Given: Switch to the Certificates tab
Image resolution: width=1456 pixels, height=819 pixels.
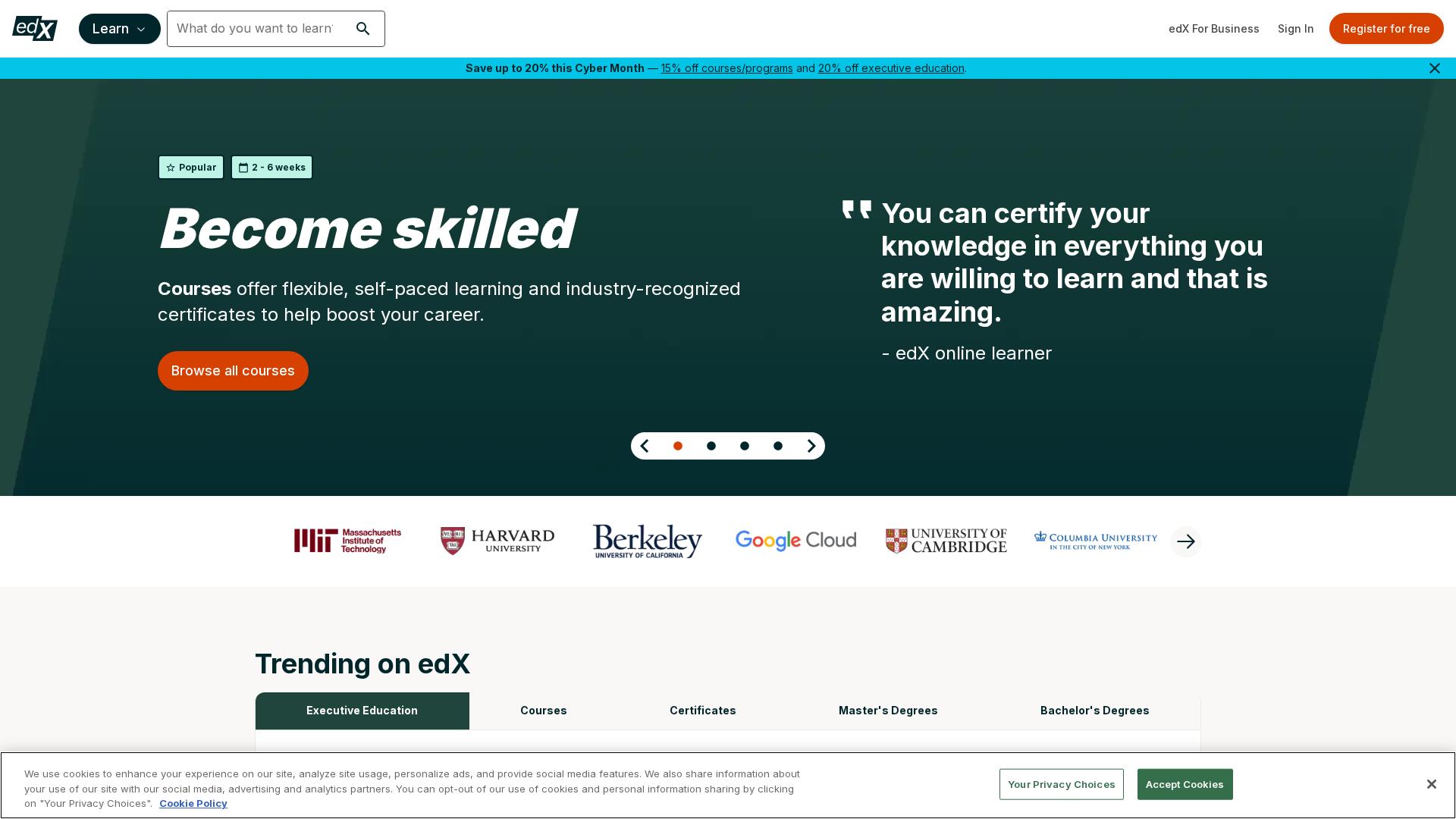Looking at the screenshot, I should point(703,711).
